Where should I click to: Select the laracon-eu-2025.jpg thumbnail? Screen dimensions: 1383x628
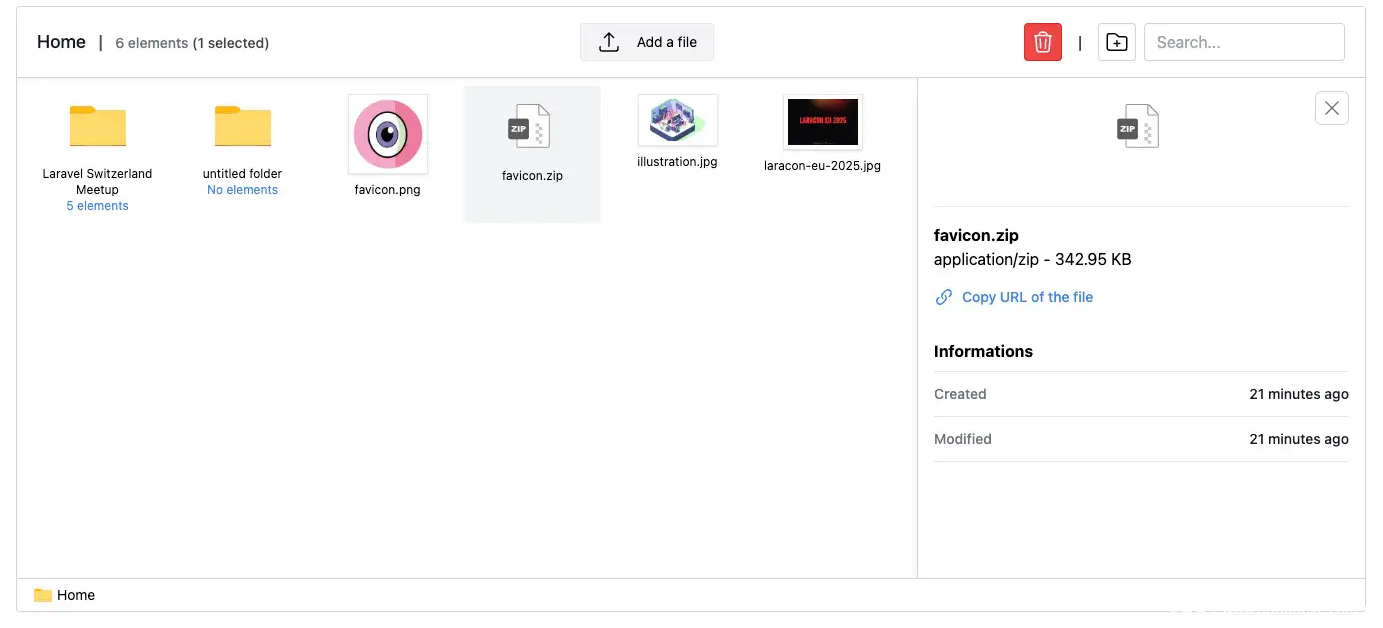click(822, 122)
